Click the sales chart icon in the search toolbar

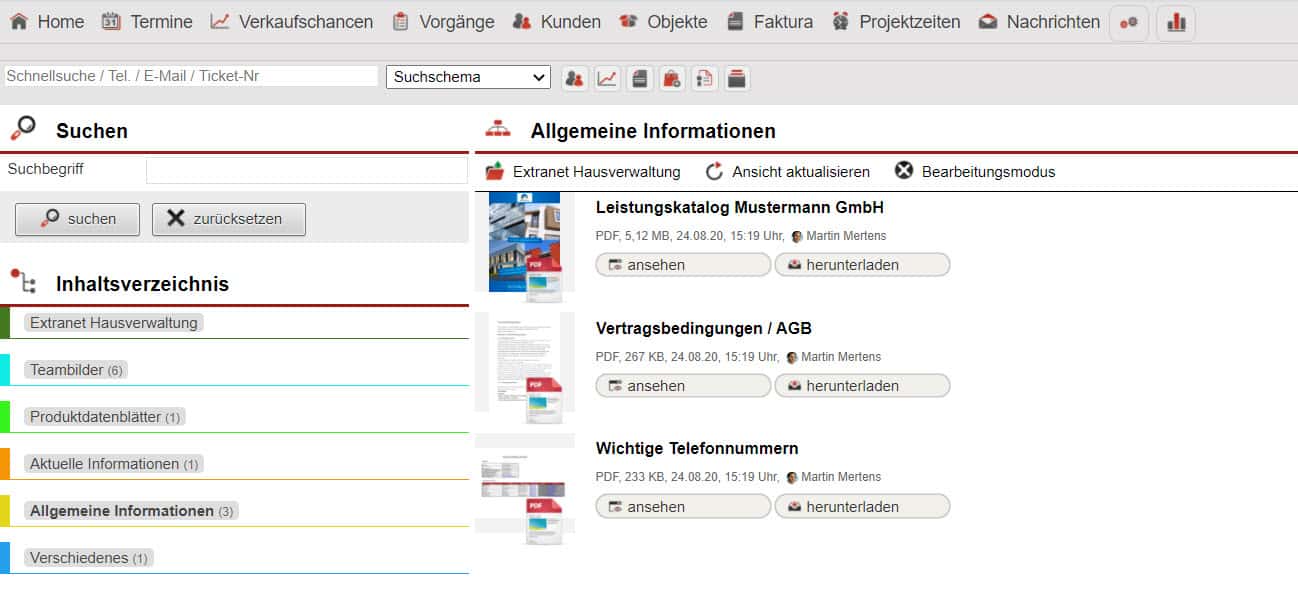coord(607,78)
